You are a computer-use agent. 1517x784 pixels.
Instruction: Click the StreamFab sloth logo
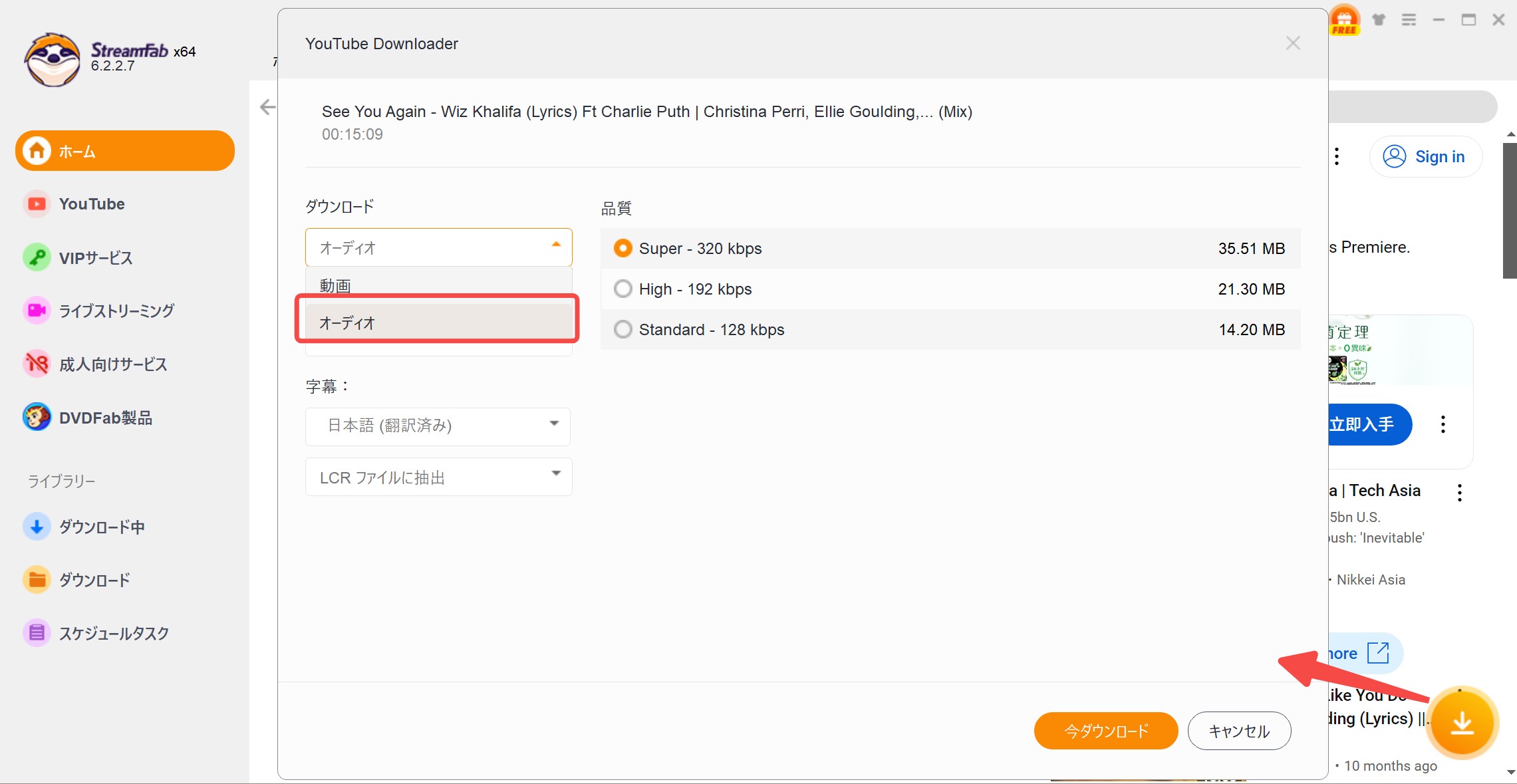53,60
